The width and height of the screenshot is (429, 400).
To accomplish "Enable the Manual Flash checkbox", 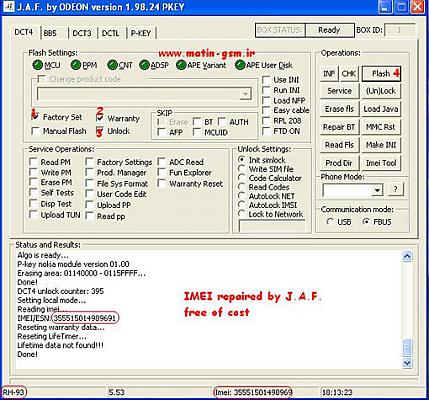I will [35, 131].
